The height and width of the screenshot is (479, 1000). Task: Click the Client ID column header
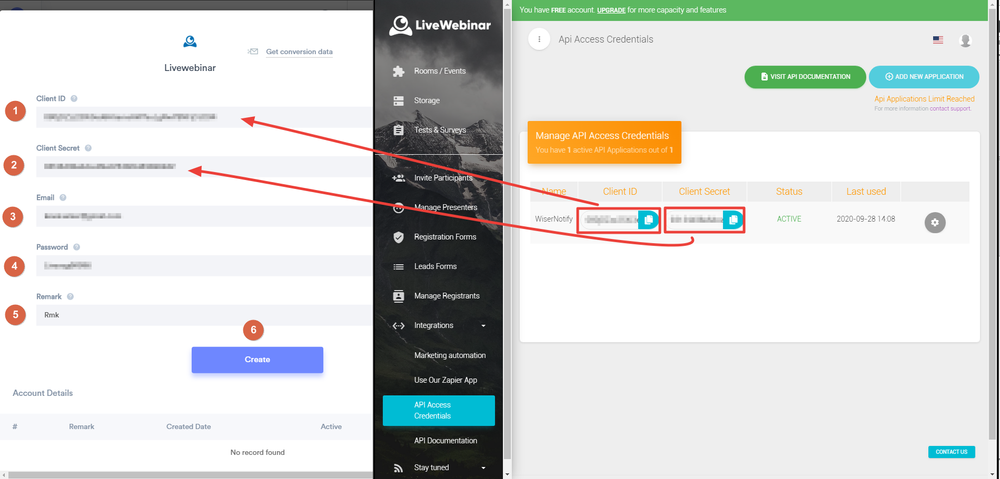pos(620,191)
